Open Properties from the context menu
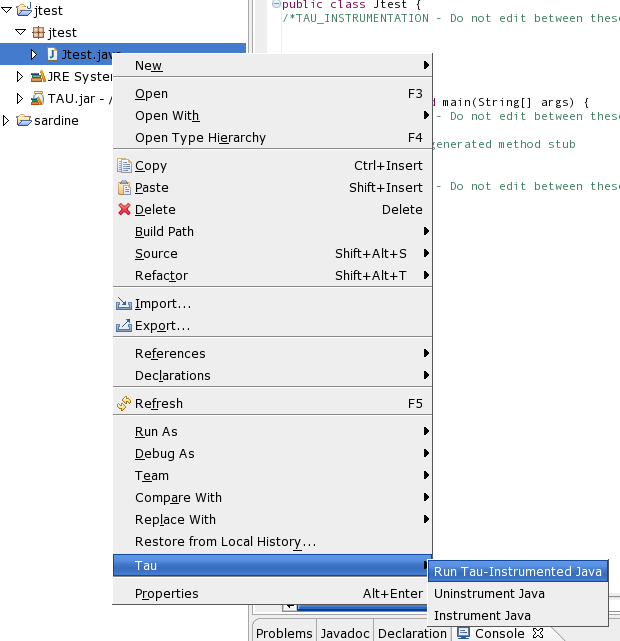The image size is (620, 641). click(x=273, y=594)
